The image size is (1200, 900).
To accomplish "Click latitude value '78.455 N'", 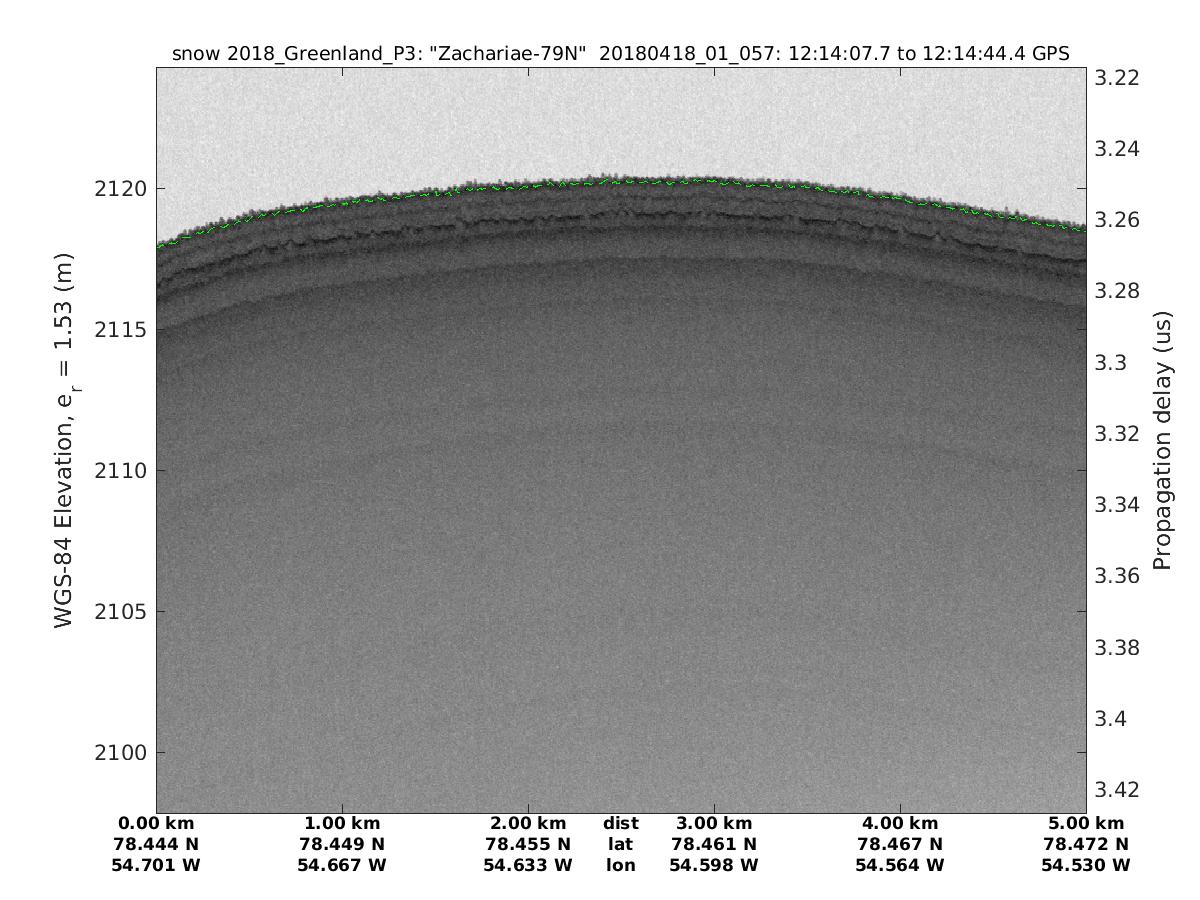I will pyautogui.click(x=528, y=844).
